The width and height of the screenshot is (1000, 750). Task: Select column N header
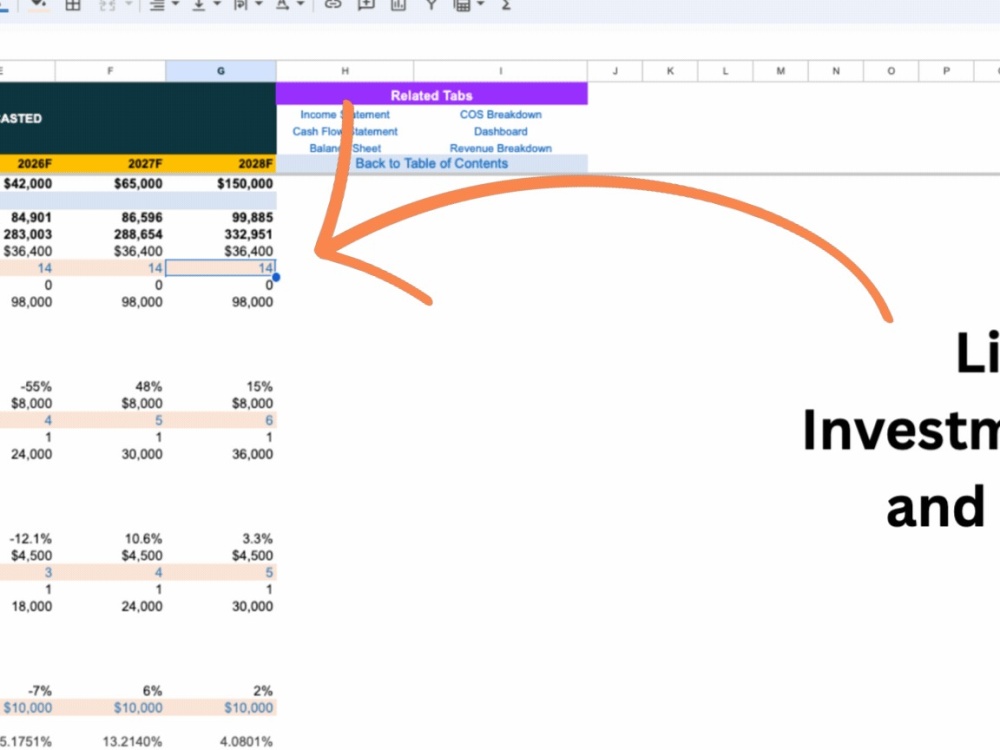pyautogui.click(x=835, y=71)
